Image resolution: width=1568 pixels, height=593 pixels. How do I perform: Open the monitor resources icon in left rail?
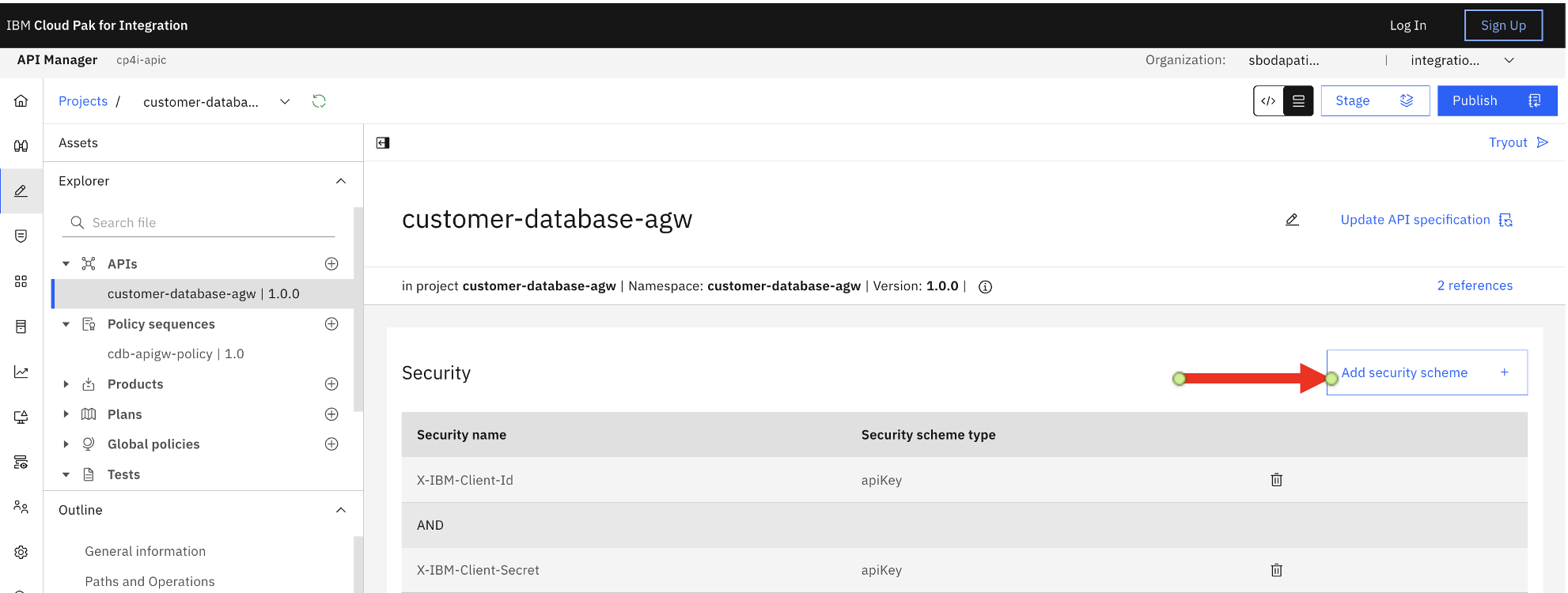point(21,417)
